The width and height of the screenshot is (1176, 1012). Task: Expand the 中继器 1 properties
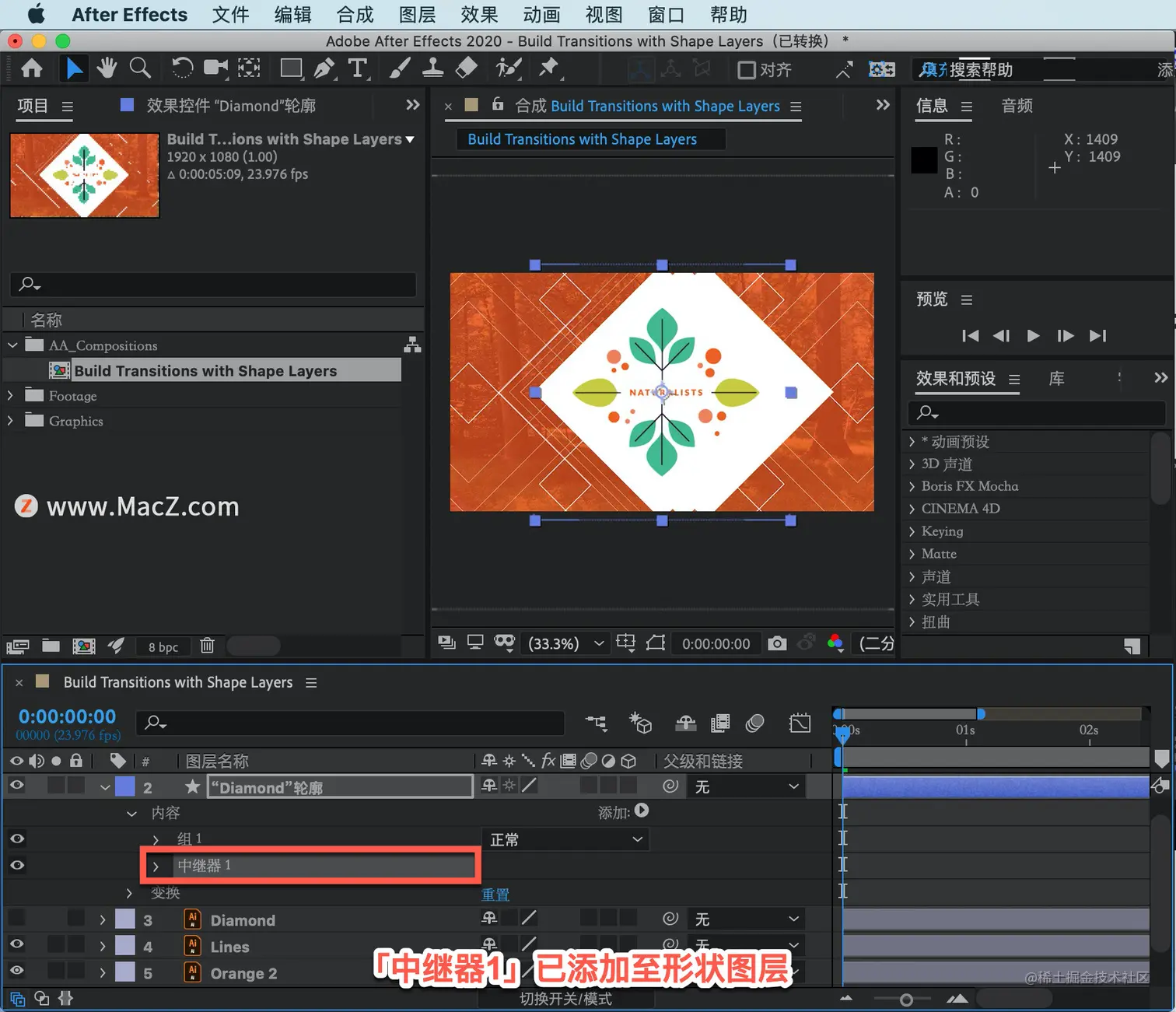(x=156, y=866)
